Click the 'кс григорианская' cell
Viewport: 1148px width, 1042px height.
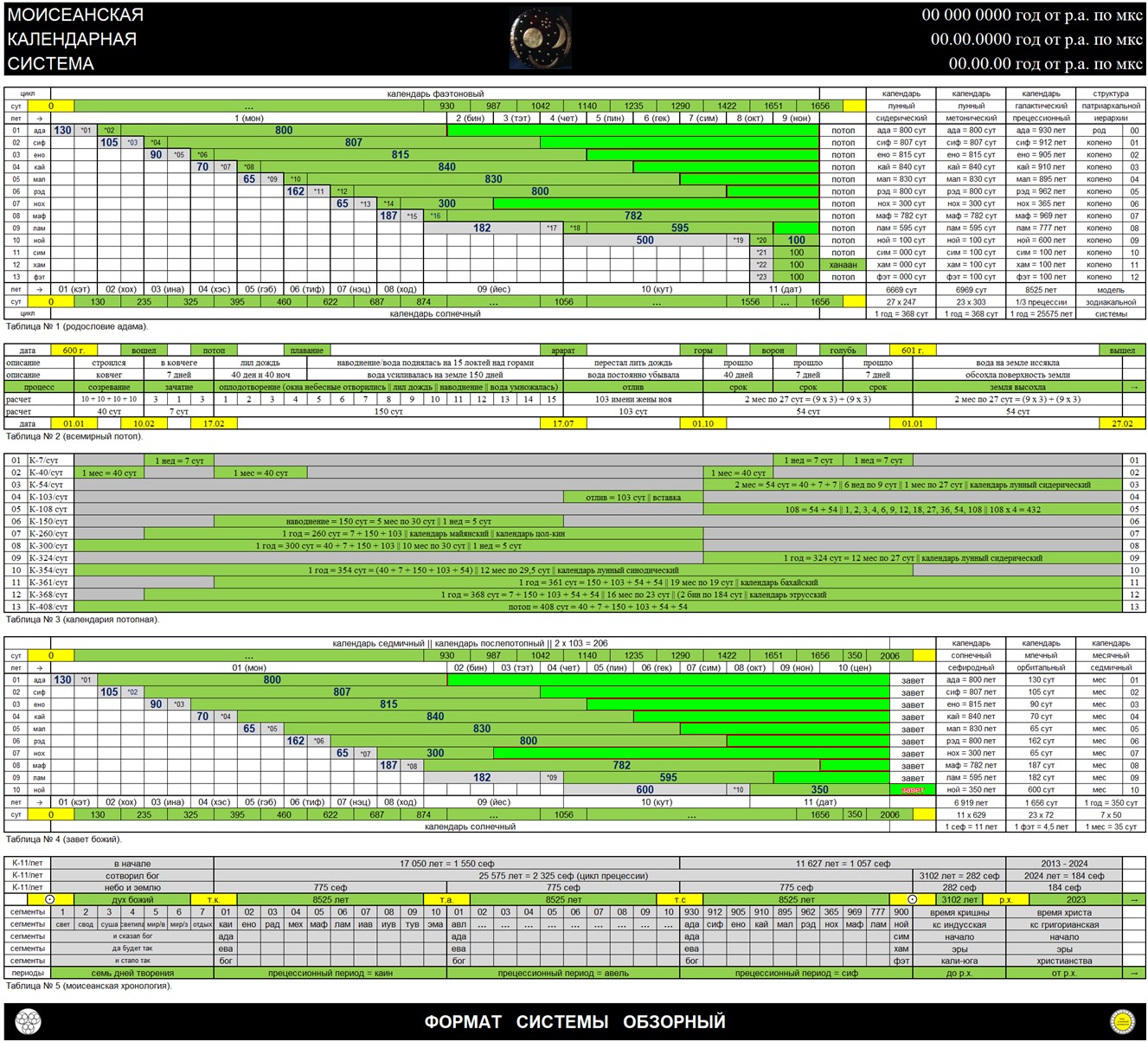click(x=1064, y=925)
